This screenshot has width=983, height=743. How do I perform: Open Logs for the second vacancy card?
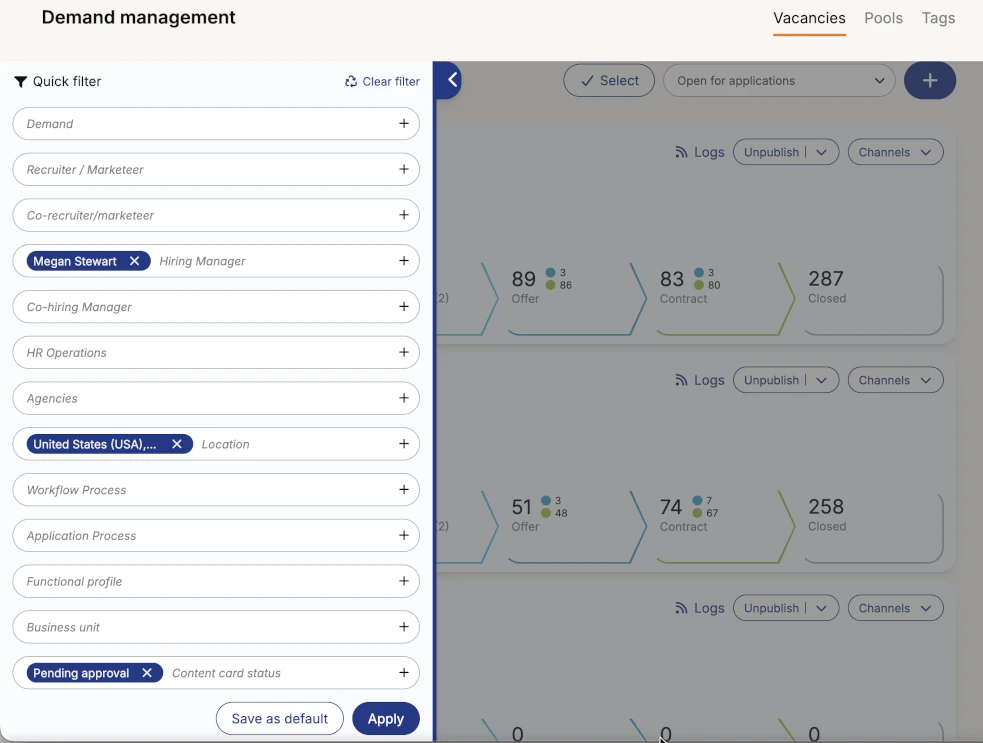[700, 381]
